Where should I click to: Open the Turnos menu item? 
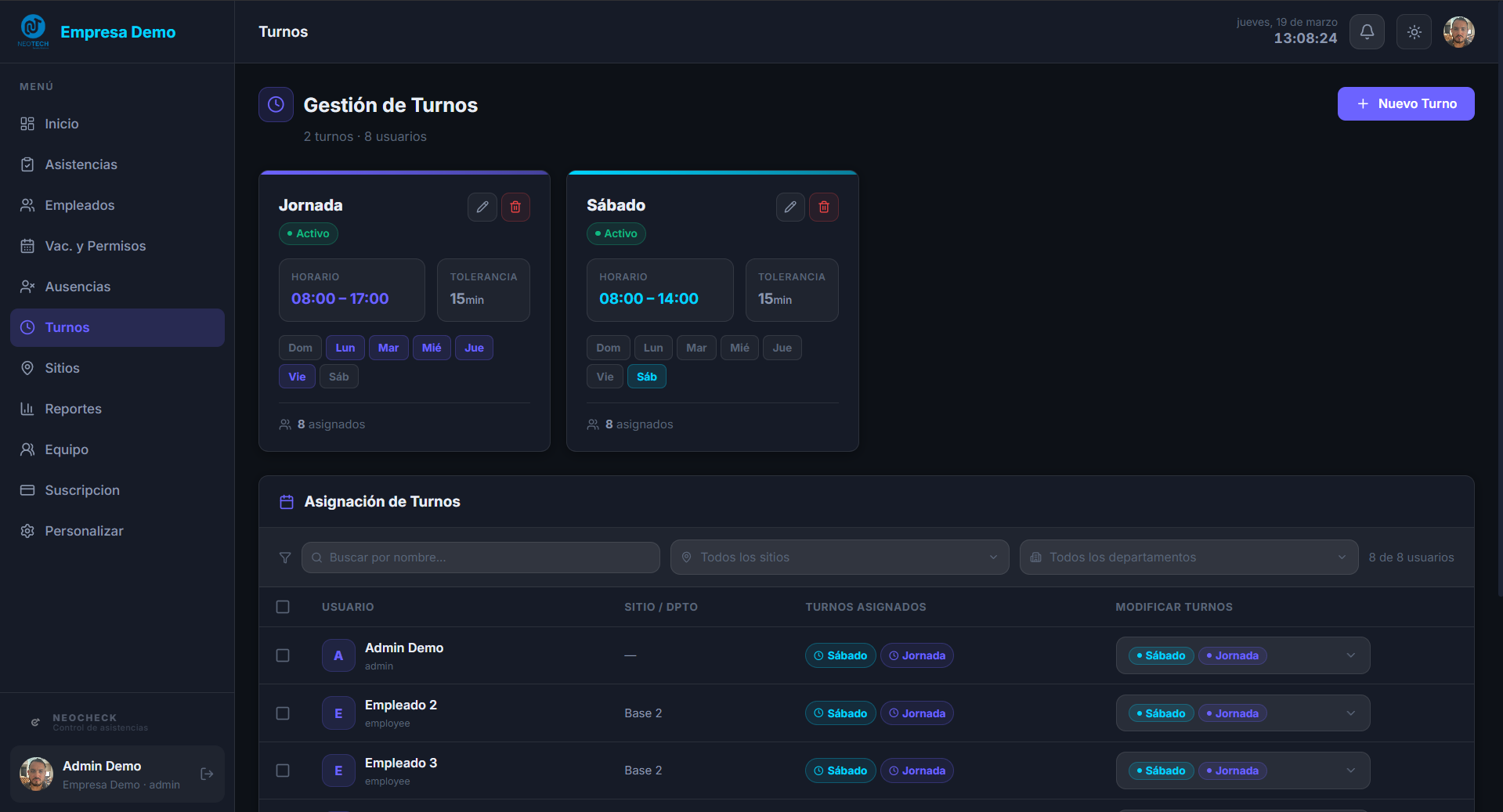[x=67, y=327]
